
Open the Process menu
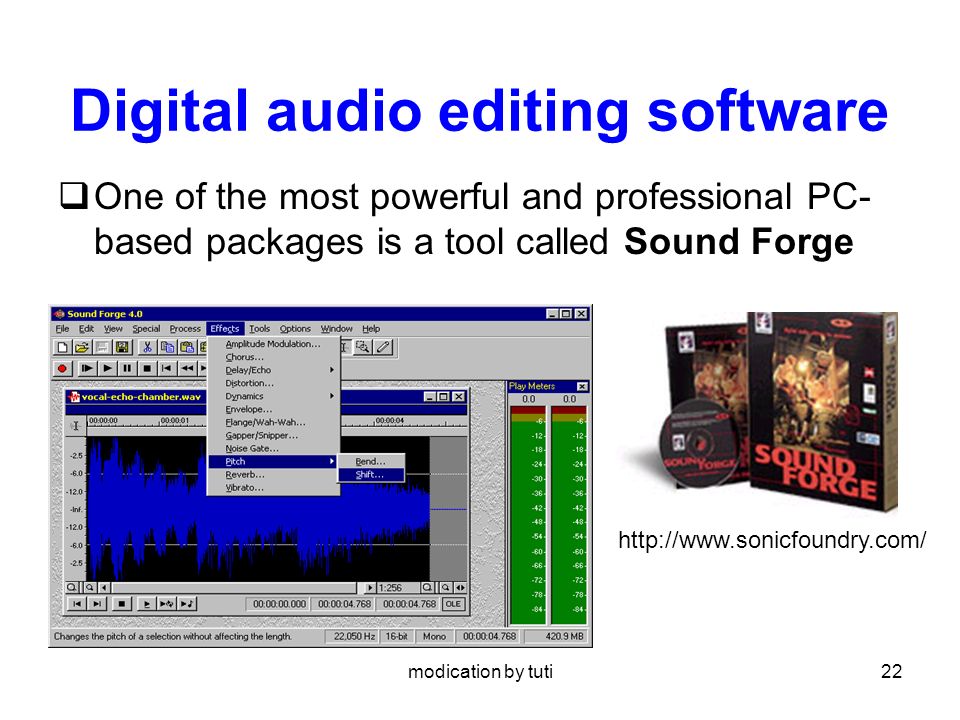coord(185,329)
